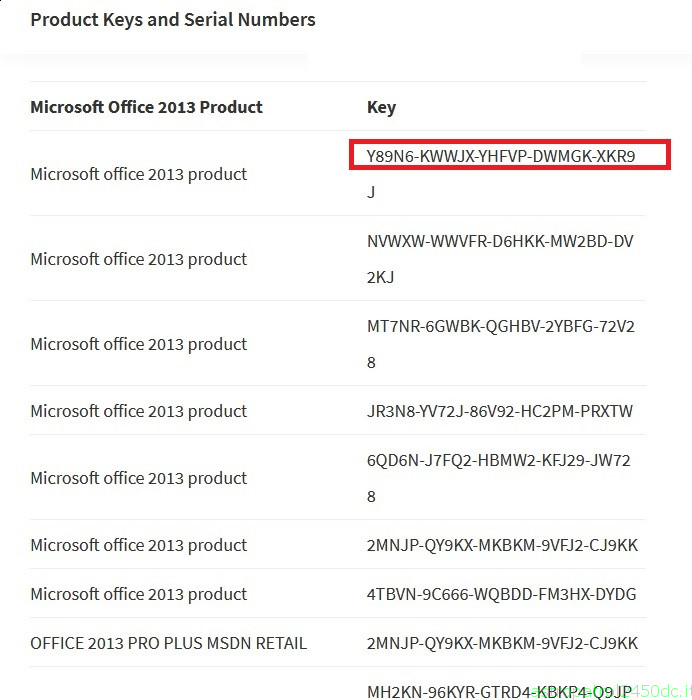692x700 pixels.
Task: Select the key beginning with MT7NR
Action: point(500,326)
